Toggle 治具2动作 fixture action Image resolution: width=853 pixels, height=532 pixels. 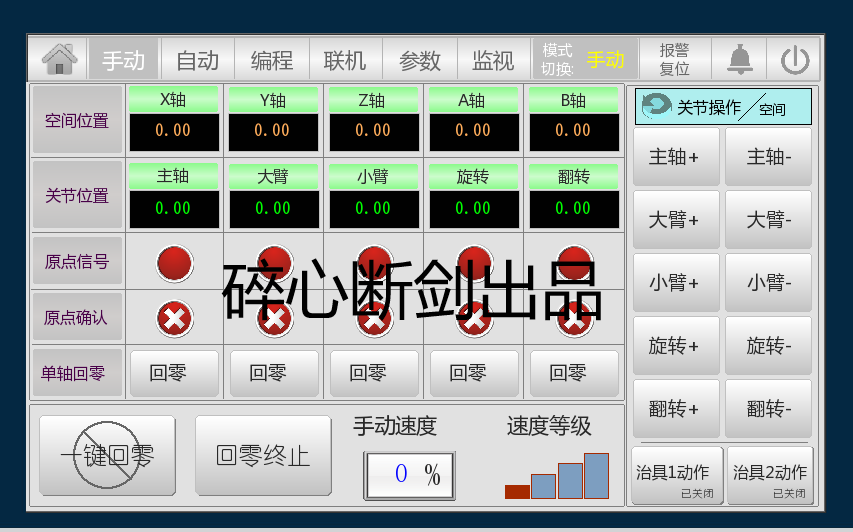click(769, 476)
